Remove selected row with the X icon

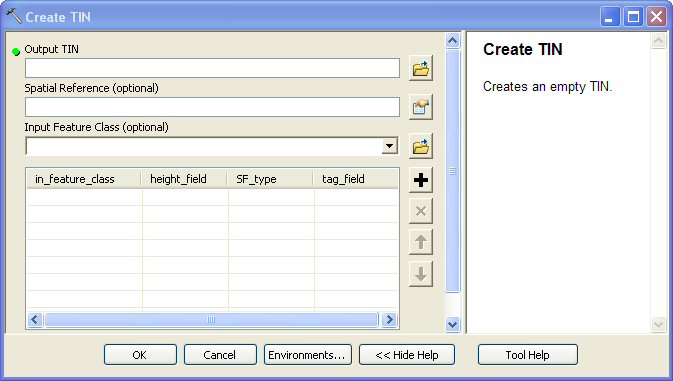pos(421,211)
